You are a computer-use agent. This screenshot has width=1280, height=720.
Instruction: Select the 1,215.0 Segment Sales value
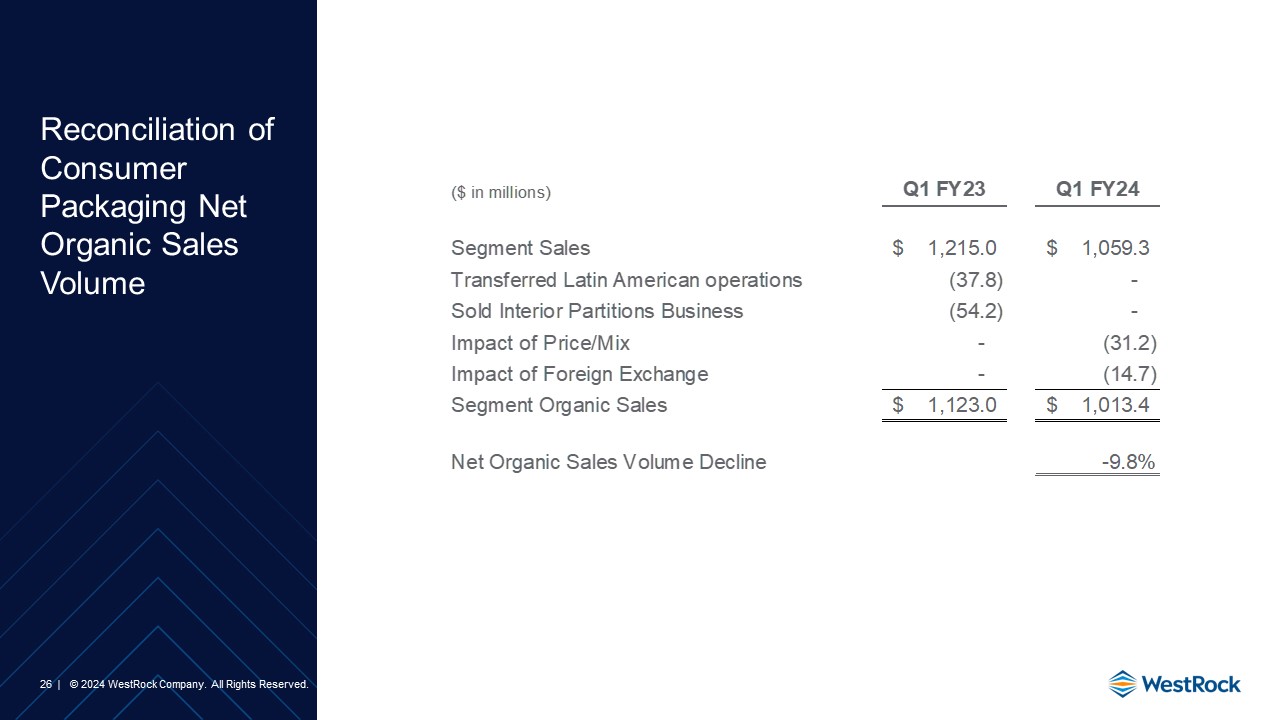point(961,248)
